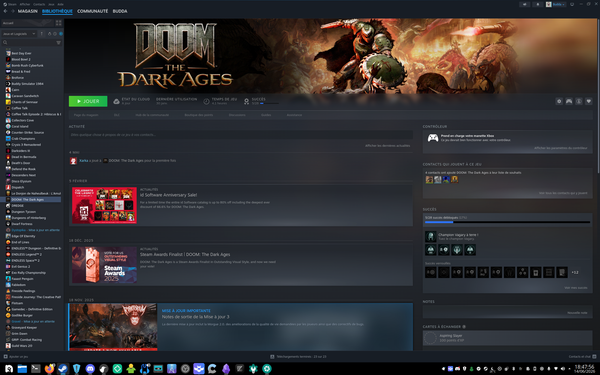Click the announcements megaphone button
Viewport: 600px width, 375px height.
525,4
